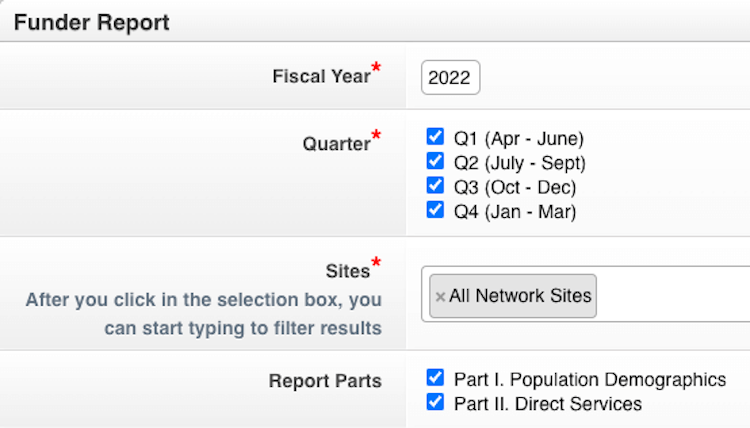This screenshot has height=428, width=750.
Task: Click the Funder Report panel heading
Action: tap(91, 21)
